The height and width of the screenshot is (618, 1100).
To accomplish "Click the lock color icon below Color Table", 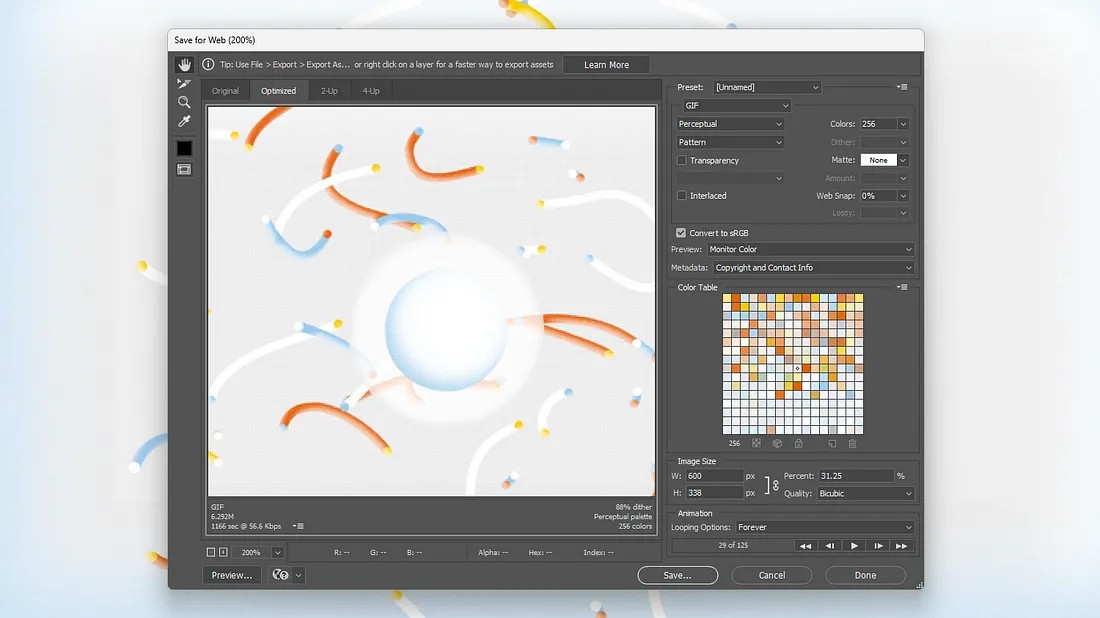I will coord(798,443).
